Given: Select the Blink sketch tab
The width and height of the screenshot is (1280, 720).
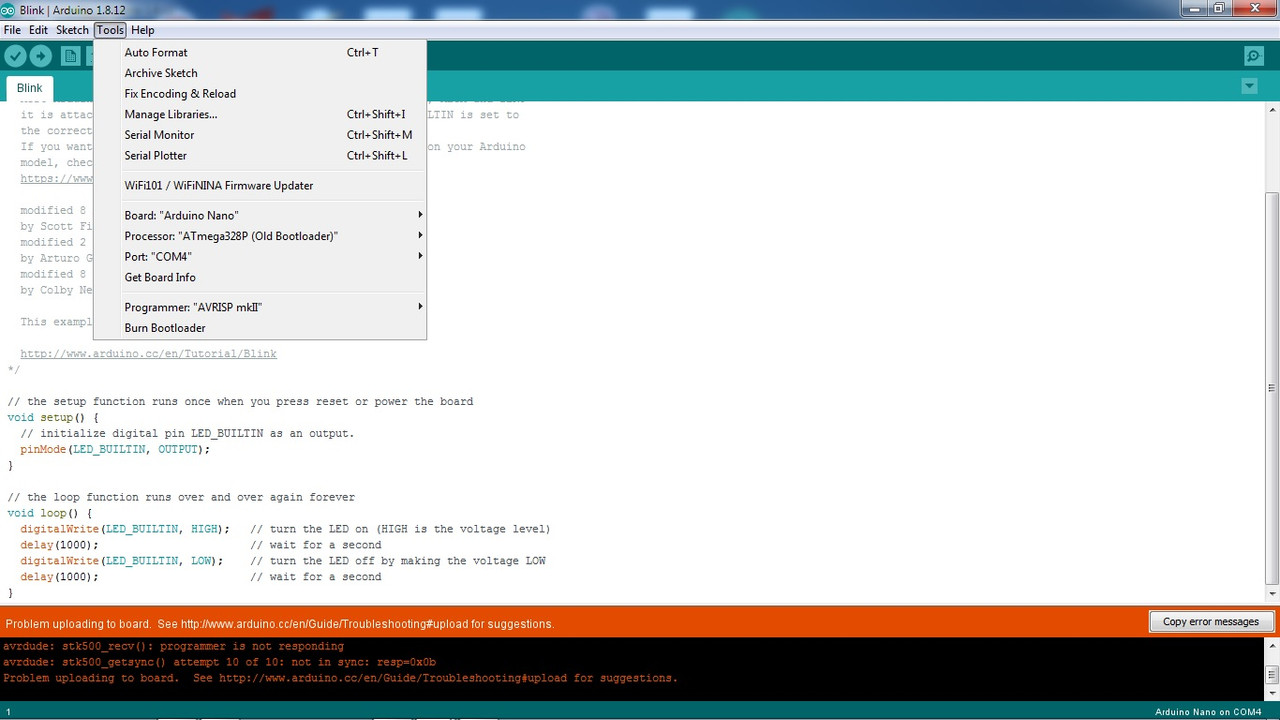Looking at the screenshot, I should 29,88.
